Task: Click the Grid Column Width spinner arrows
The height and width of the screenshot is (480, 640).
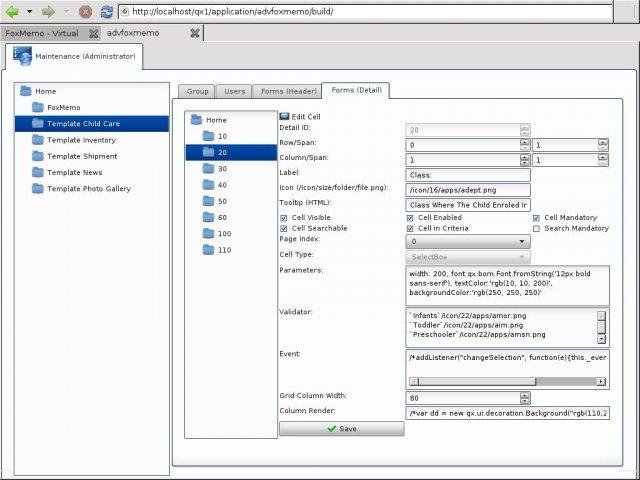Action: tap(525, 398)
